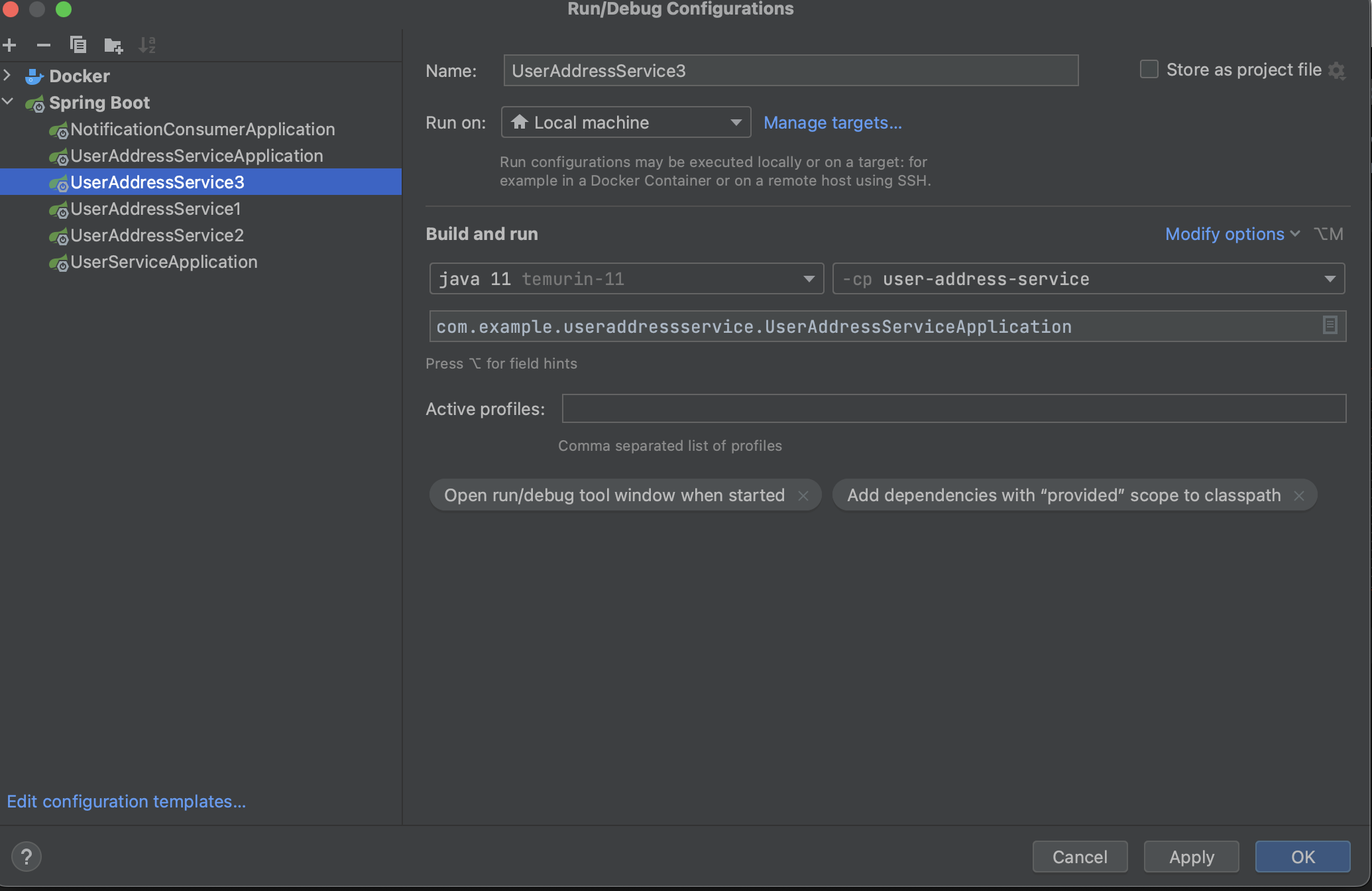Collapse the Spring Boot configurations node
This screenshot has width=1372, height=891.
click(8, 102)
